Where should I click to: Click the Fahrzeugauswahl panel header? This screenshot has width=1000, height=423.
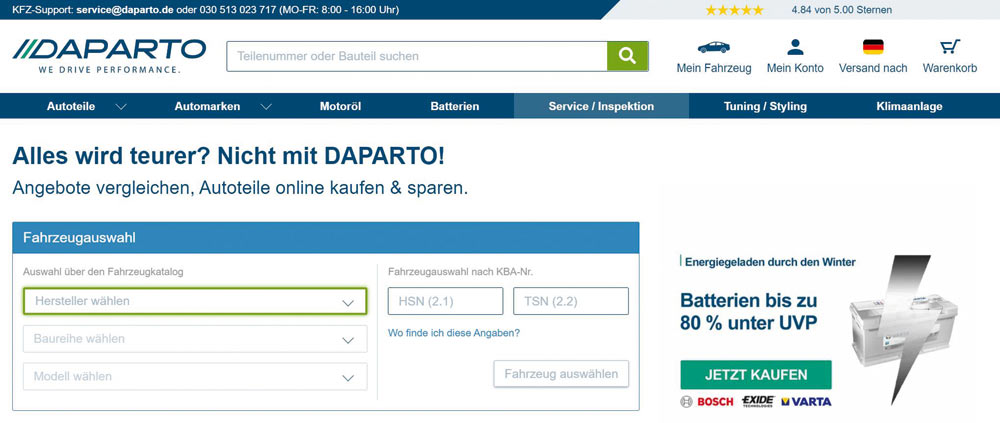tap(326, 238)
